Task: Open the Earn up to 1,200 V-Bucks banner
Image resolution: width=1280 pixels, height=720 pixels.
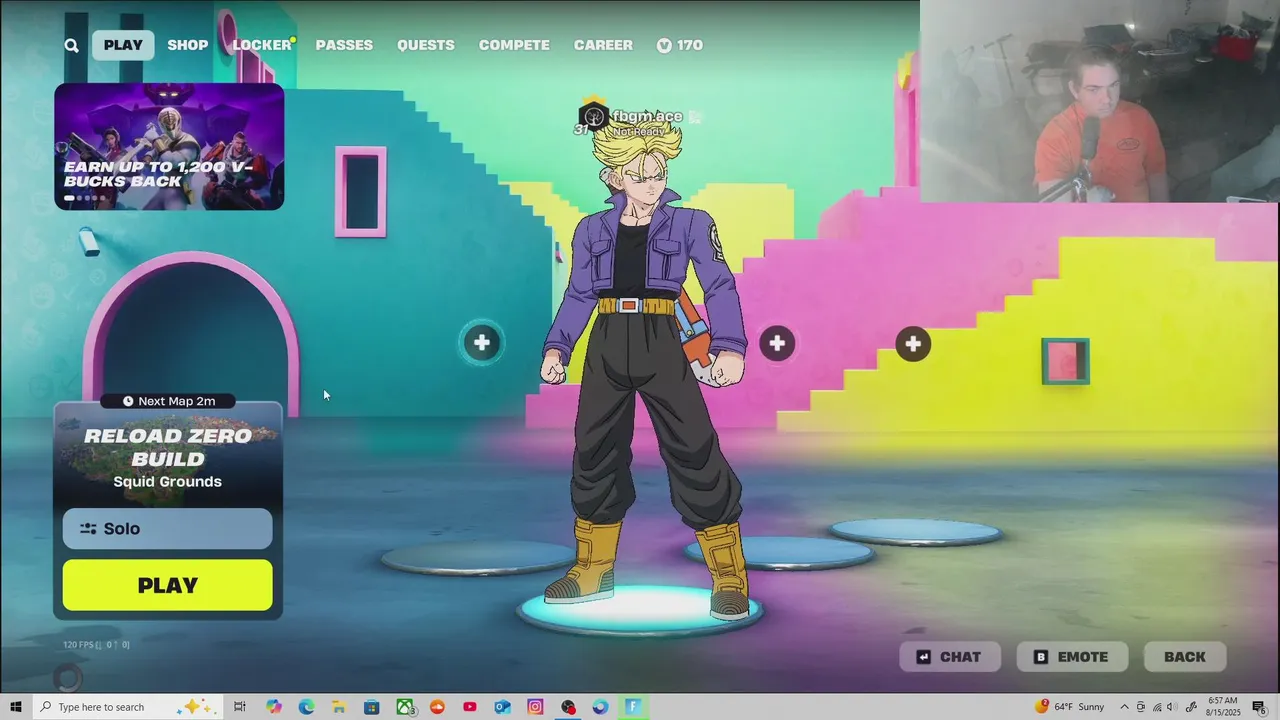Action: (x=169, y=146)
